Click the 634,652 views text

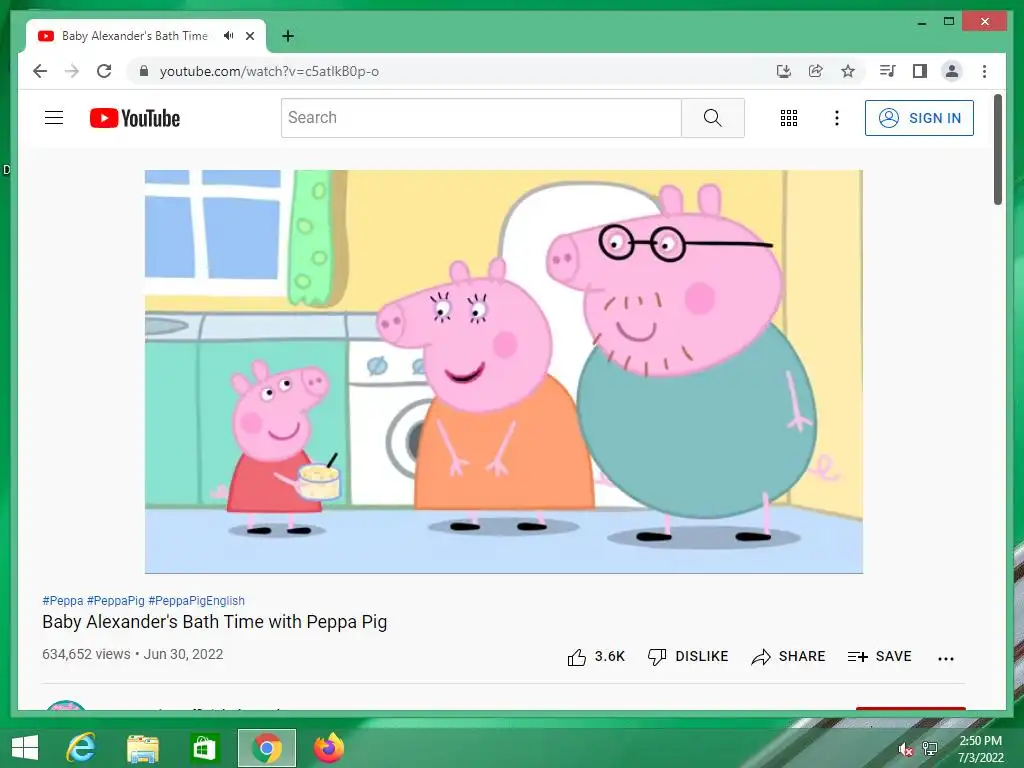click(x=86, y=654)
